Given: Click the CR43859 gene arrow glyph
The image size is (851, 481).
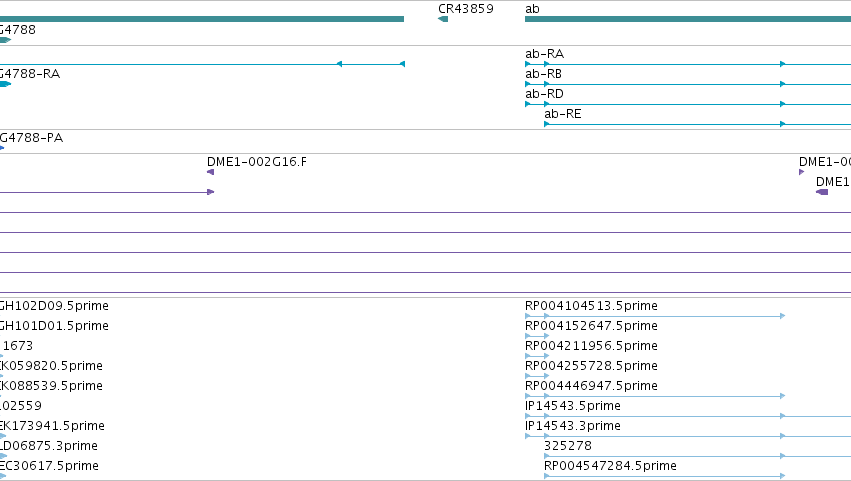Looking at the screenshot, I should (443, 19).
